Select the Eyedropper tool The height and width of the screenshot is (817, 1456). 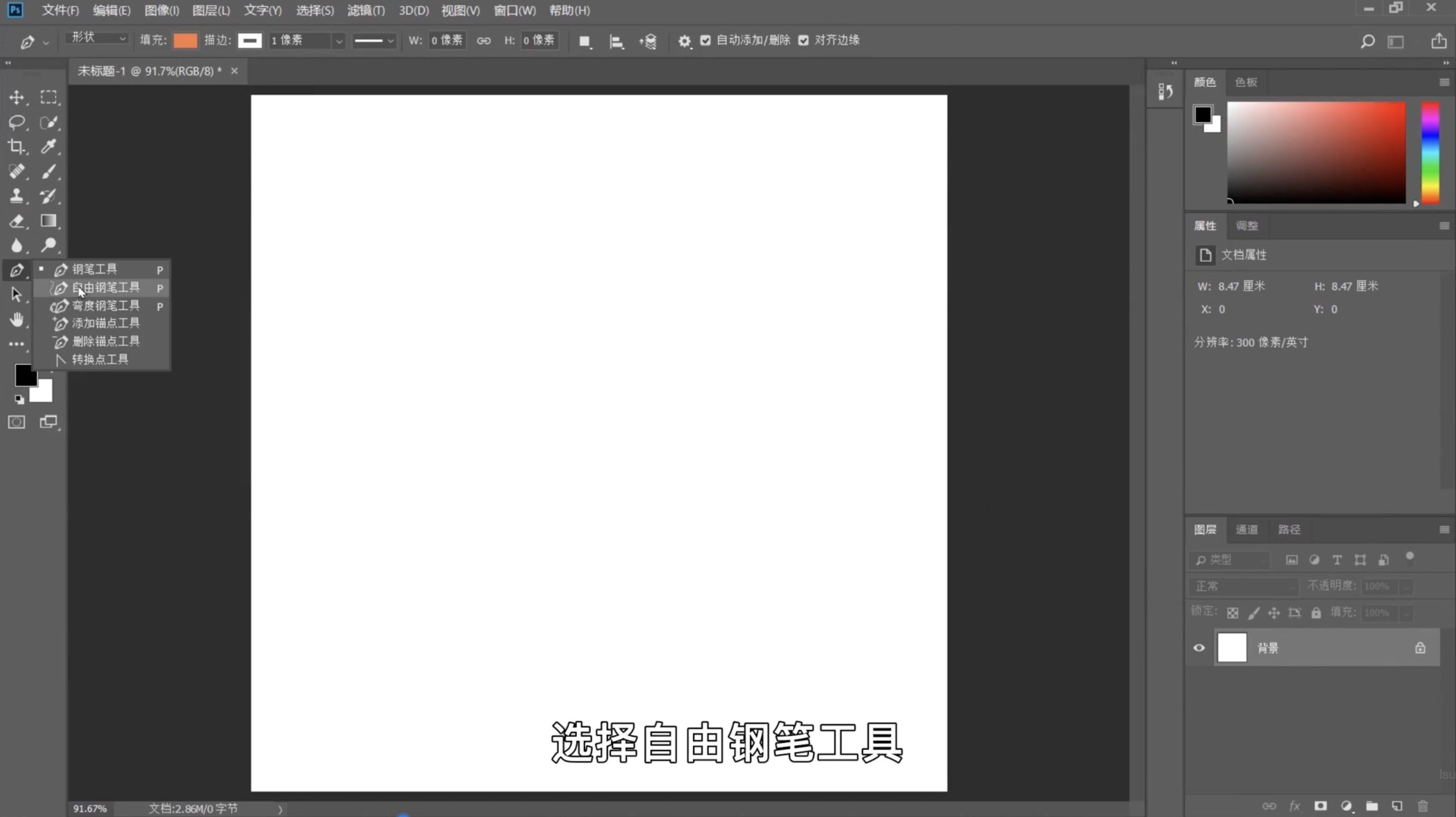(49, 147)
